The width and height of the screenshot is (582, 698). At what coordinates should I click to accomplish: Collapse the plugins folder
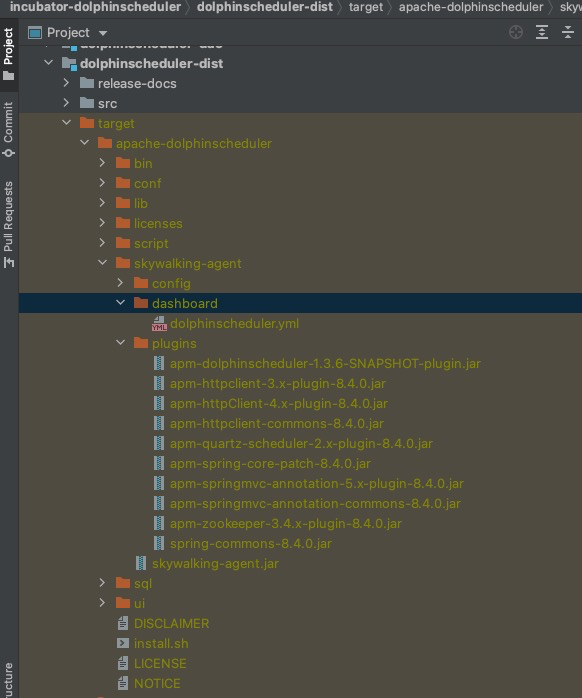[120, 343]
